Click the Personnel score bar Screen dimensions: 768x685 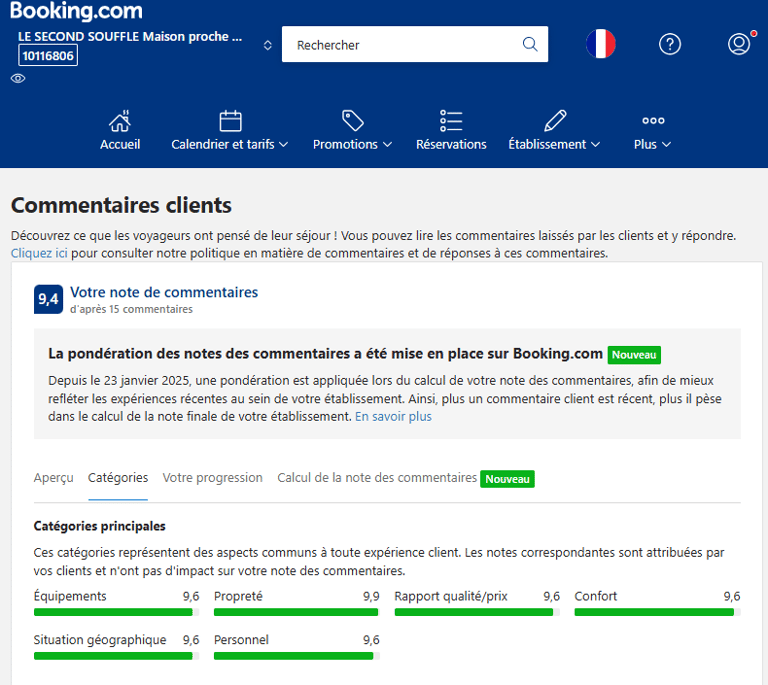tap(296, 656)
